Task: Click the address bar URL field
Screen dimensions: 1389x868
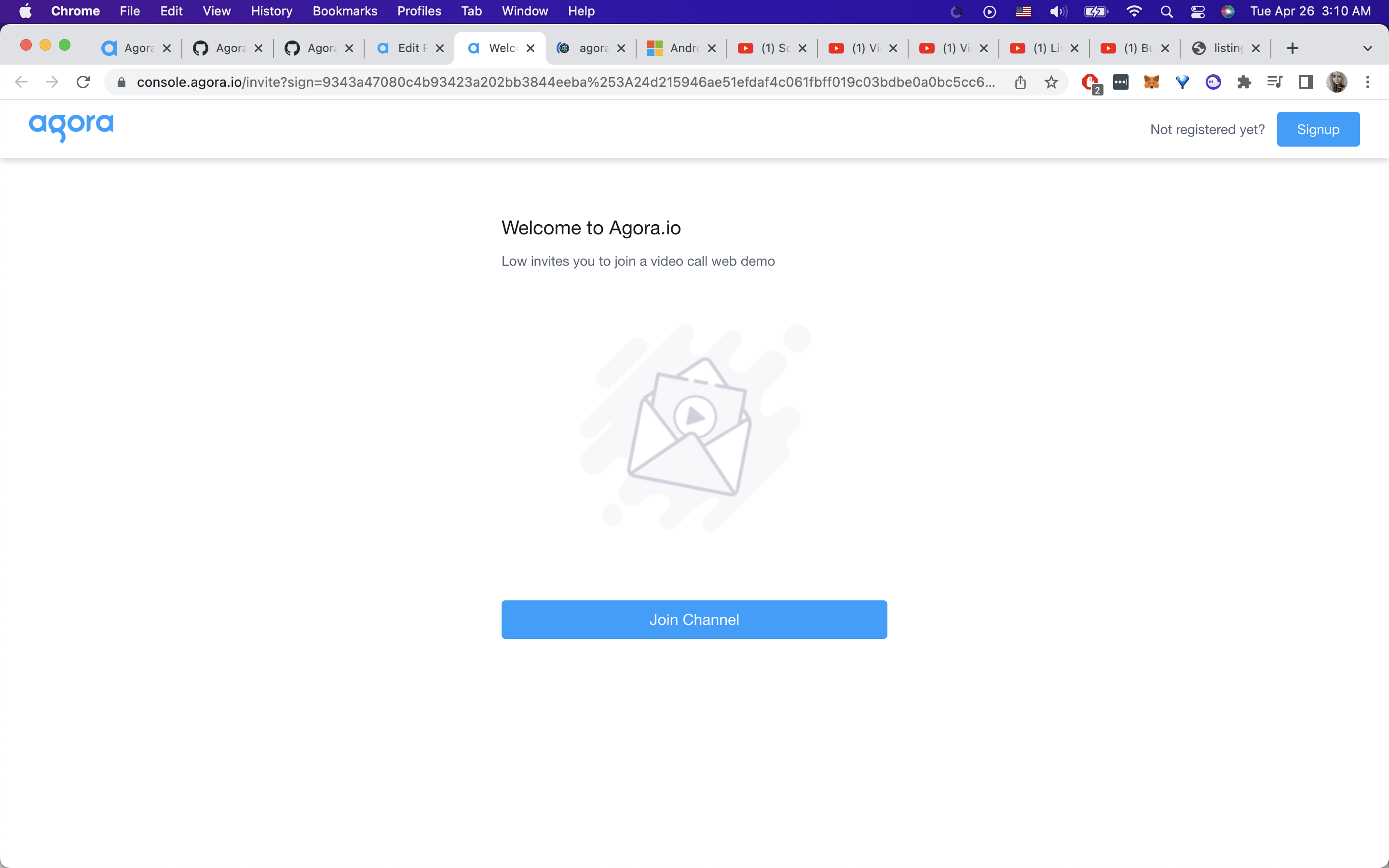Action: (x=565, y=82)
